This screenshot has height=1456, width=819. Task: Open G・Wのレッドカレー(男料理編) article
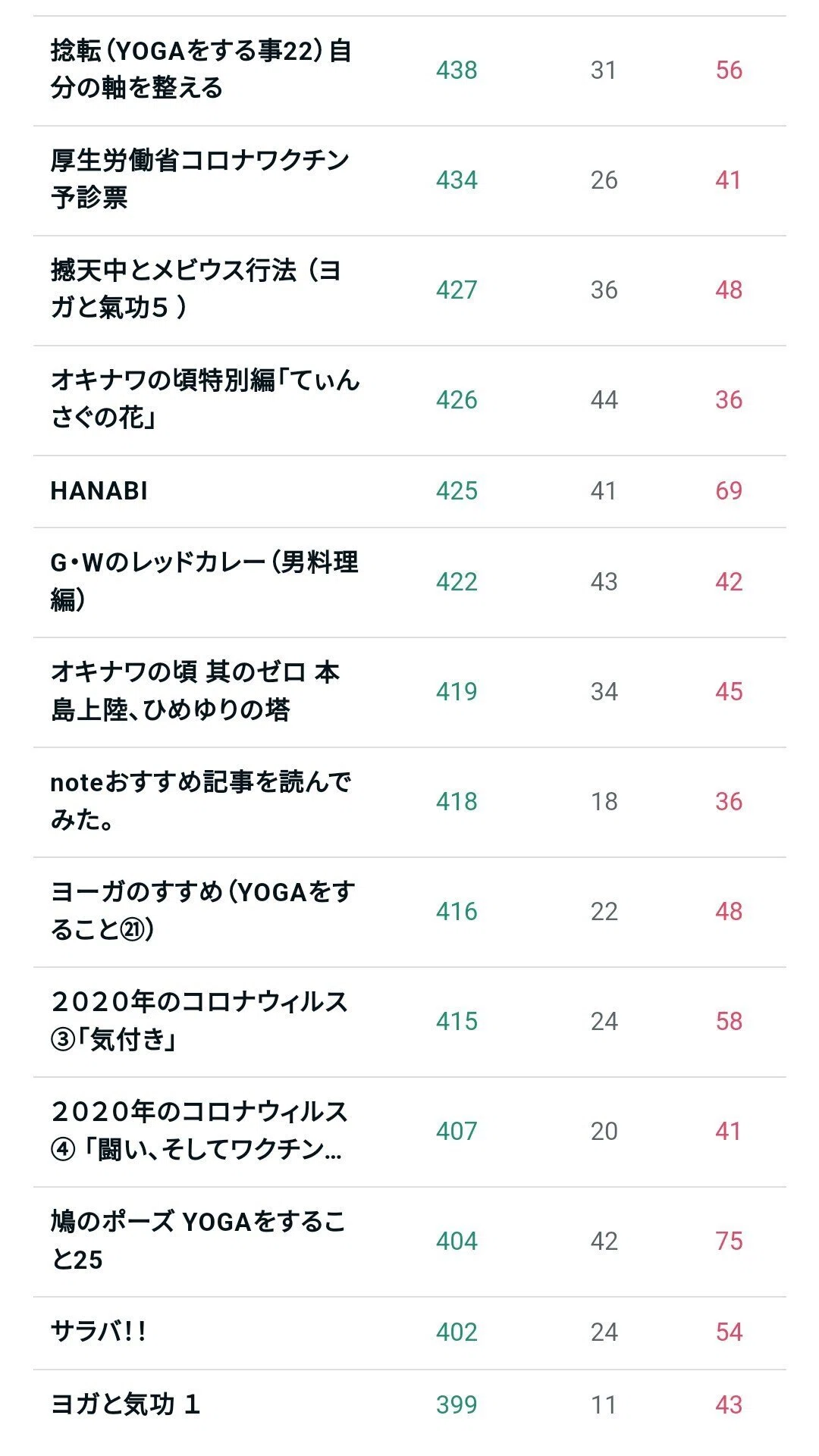pyautogui.click(x=204, y=581)
